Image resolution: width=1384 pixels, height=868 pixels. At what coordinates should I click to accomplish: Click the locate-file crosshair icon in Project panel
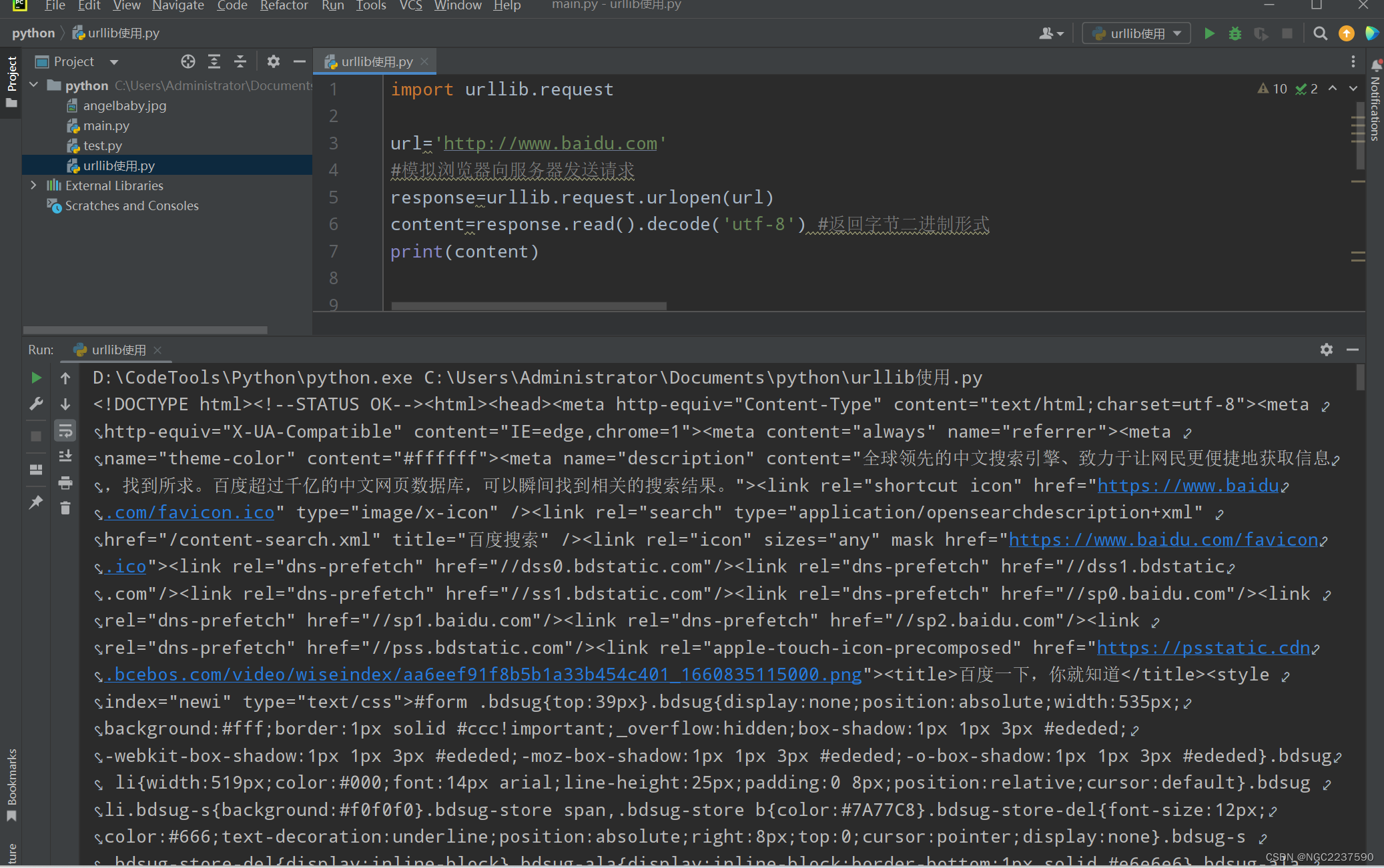(188, 61)
